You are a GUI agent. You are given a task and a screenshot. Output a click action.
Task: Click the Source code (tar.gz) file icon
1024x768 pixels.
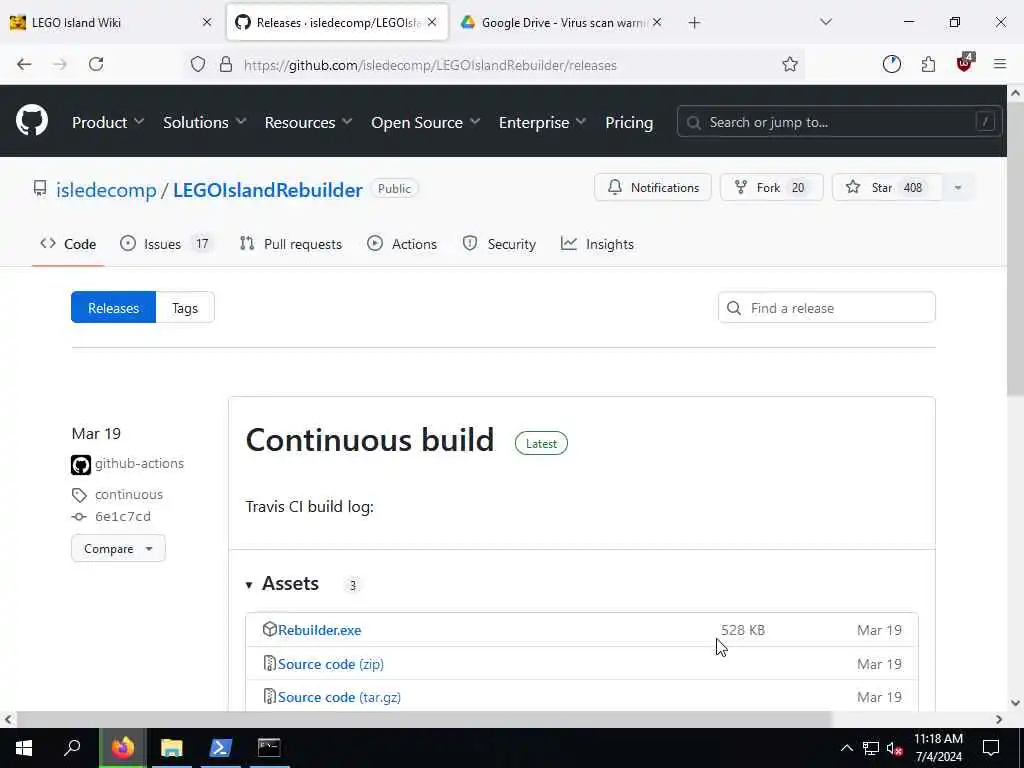[x=269, y=696]
